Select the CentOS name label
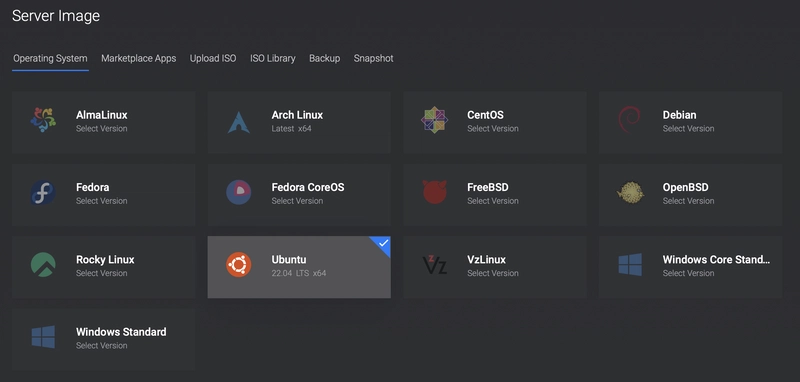Screen dimensions: 800x382 (x=485, y=115)
